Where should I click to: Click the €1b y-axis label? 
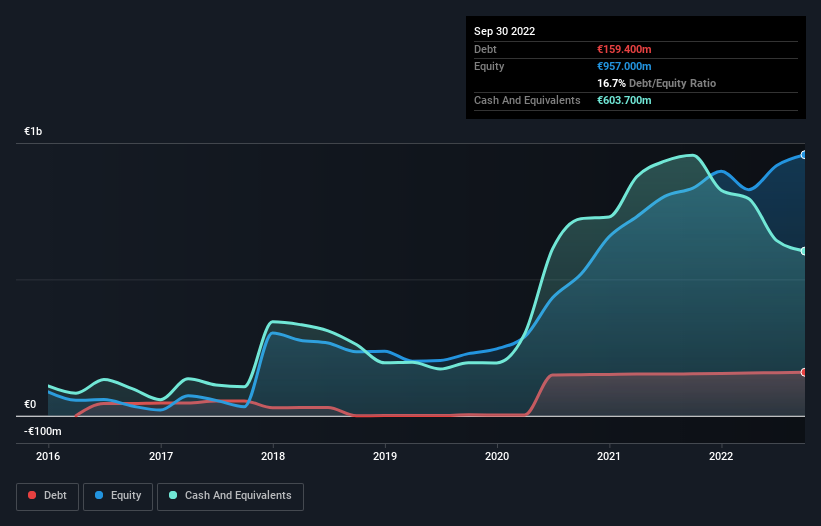pyautogui.click(x=33, y=131)
